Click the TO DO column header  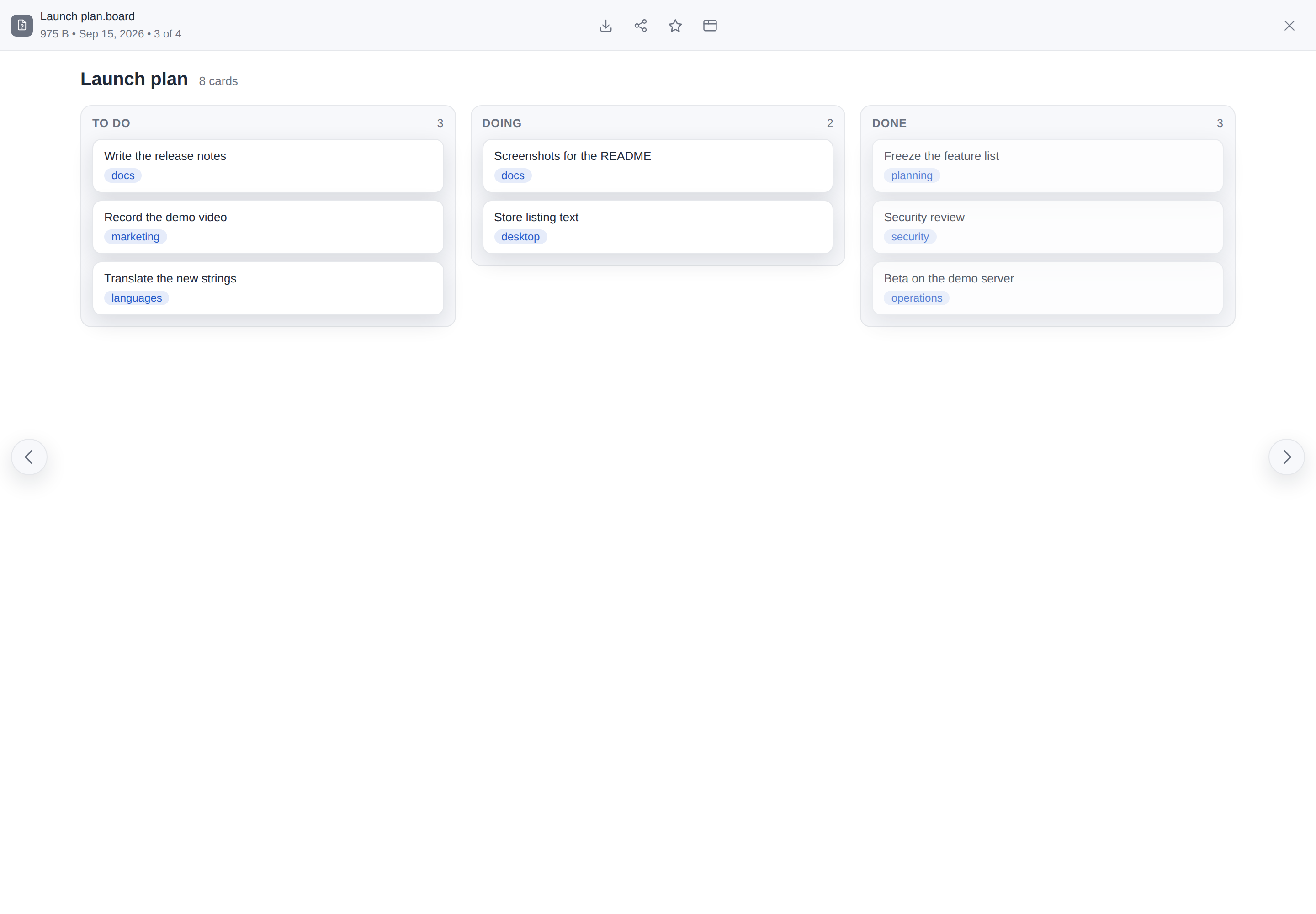[111, 123]
